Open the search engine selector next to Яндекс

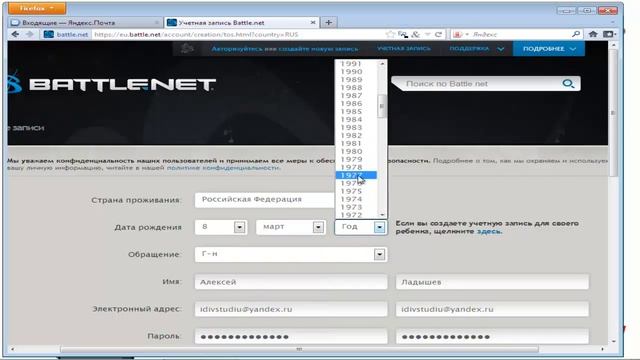click(460, 34)
